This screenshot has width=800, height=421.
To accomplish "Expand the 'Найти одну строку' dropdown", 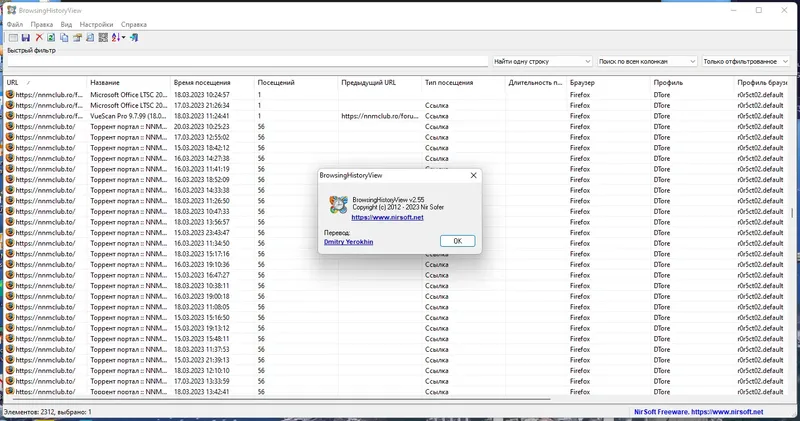I will click(587, 61).
